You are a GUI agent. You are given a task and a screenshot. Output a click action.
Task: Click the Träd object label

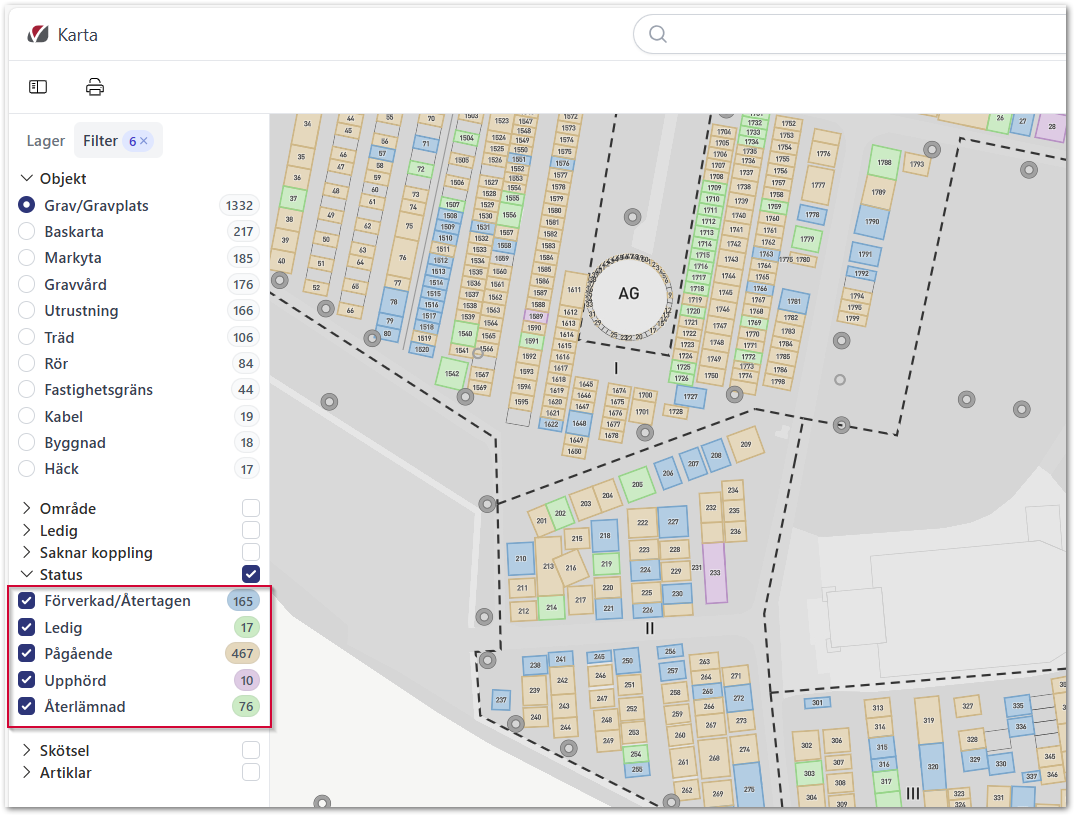[x=59, y=338]
